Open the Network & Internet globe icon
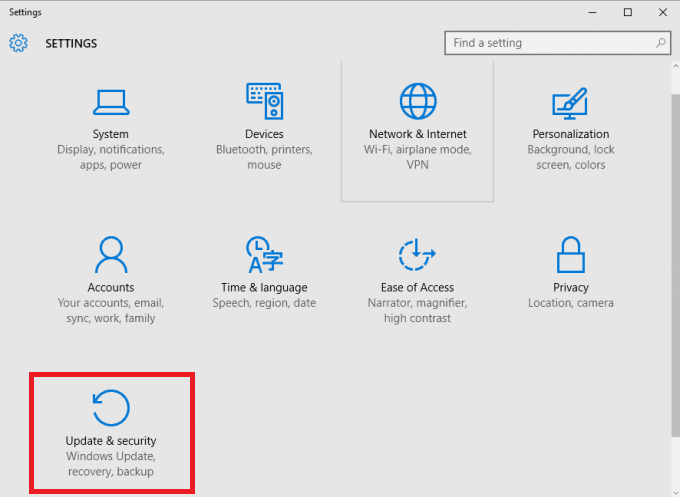 pyautogui.click(x=418, y=101)
